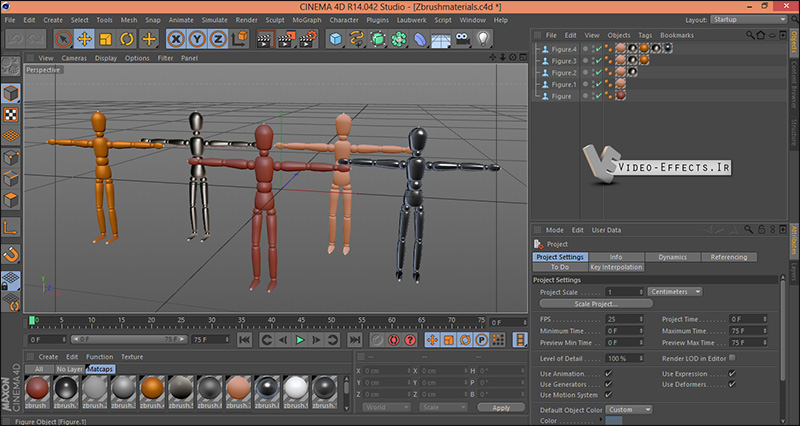Open the deformer objects icon
The image size is (800, 426).
420,39
